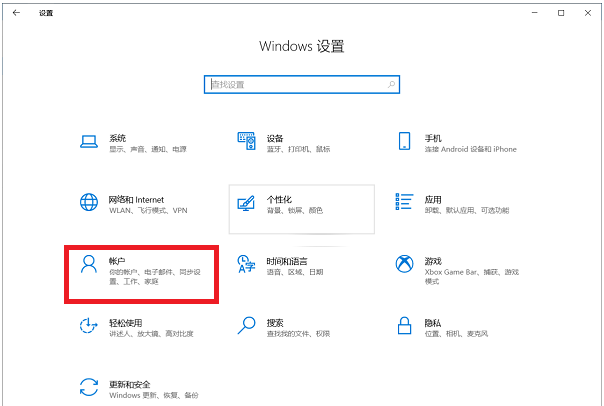Click the 游戏 Xbox icon
This screenshot has height=406, width=604.
tap(405, 264)
